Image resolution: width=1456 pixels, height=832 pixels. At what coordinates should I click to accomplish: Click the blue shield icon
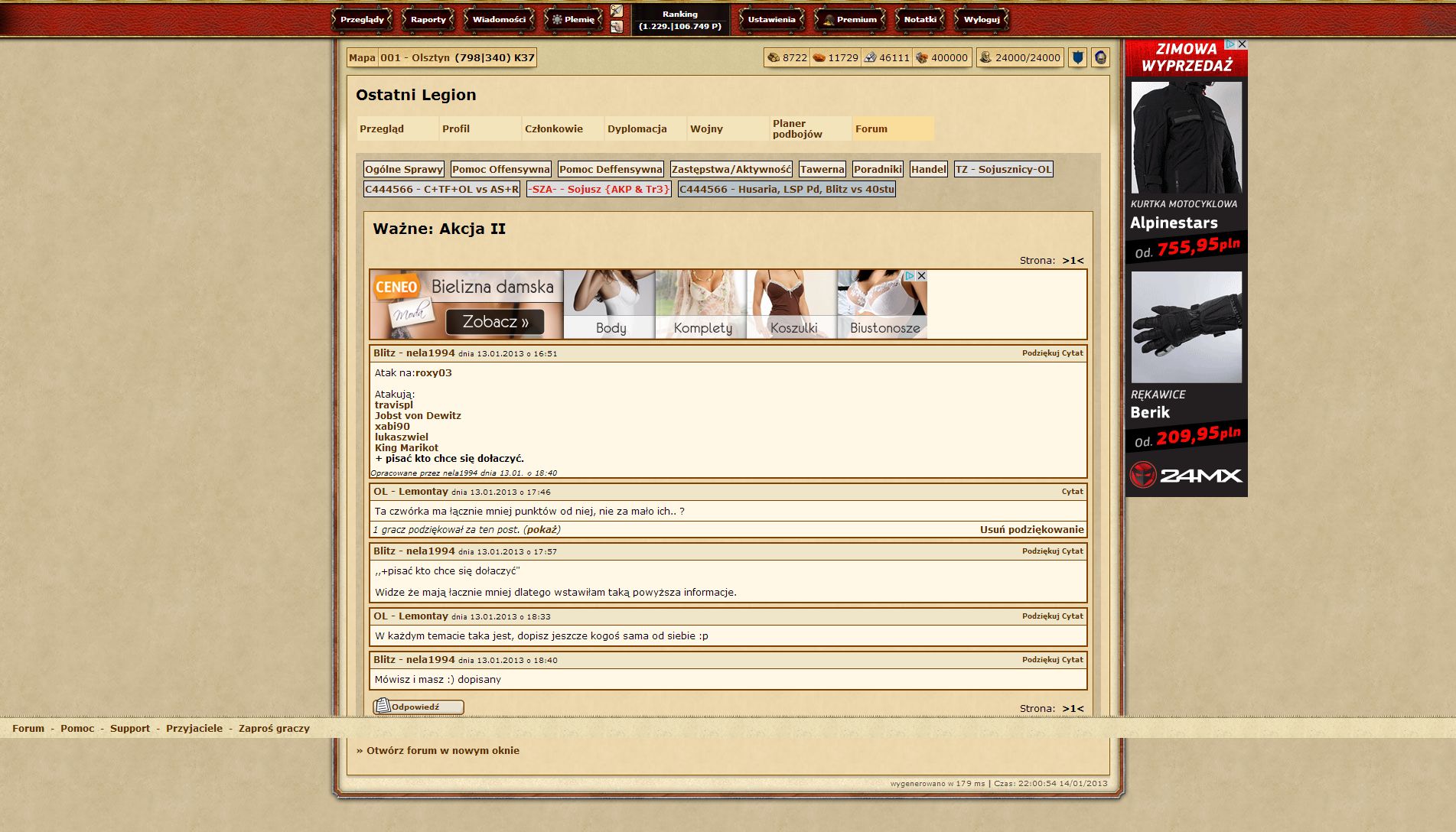click(x=1077, y=57)
